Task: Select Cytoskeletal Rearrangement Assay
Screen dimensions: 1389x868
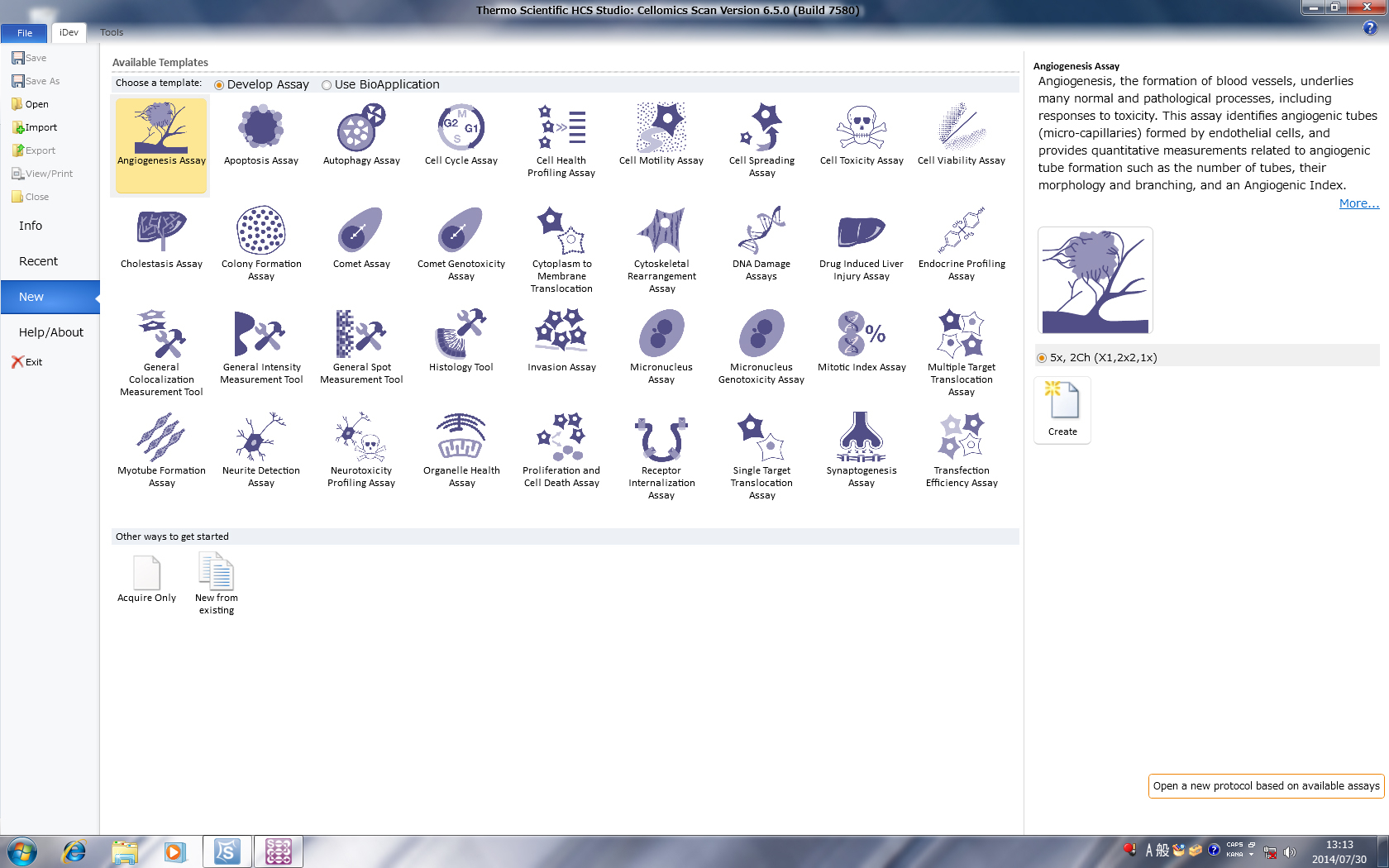Action: point(661,250)
